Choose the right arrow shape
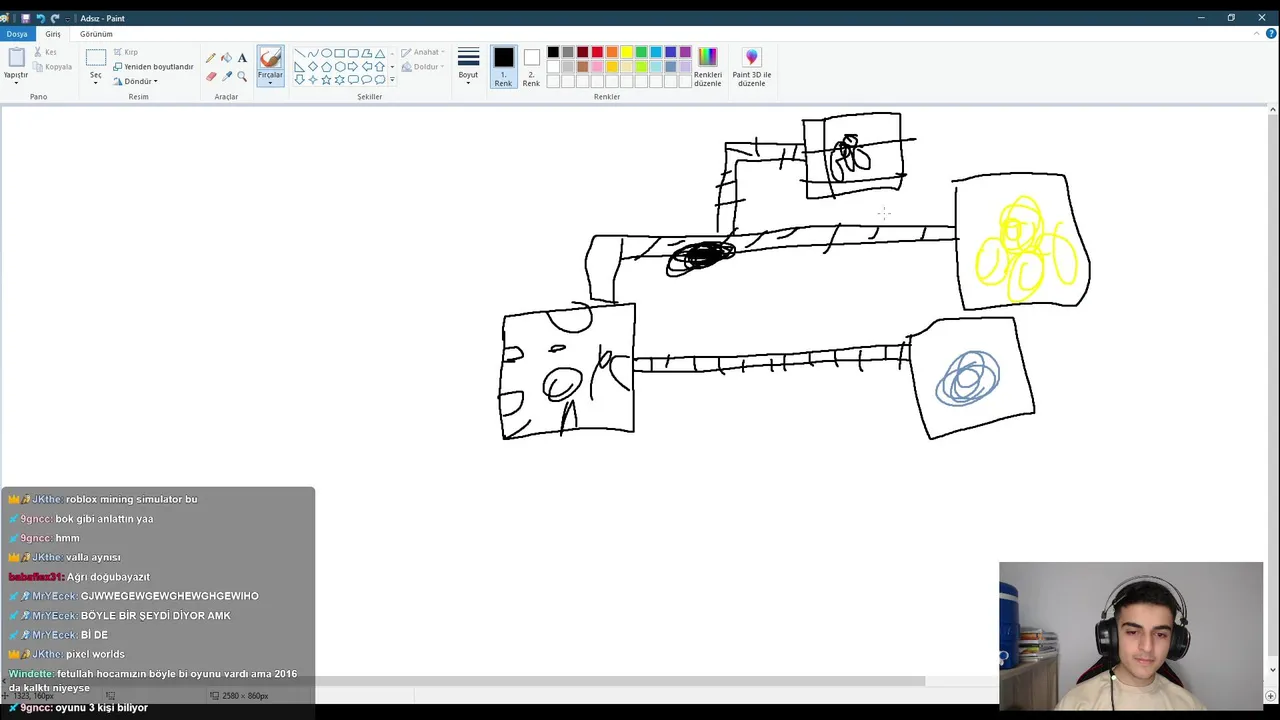1280x720 pixels. [353, 67]
